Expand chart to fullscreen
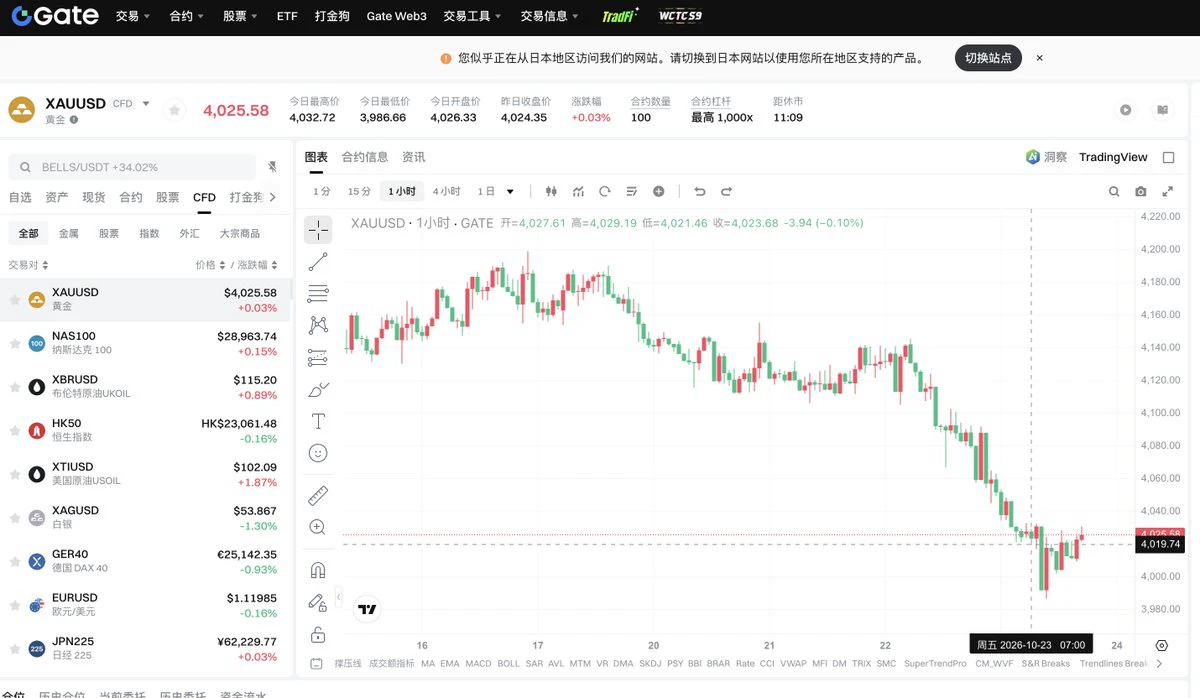The height and width of the screenshot is (698, 1200). [x=1167, y=191]
